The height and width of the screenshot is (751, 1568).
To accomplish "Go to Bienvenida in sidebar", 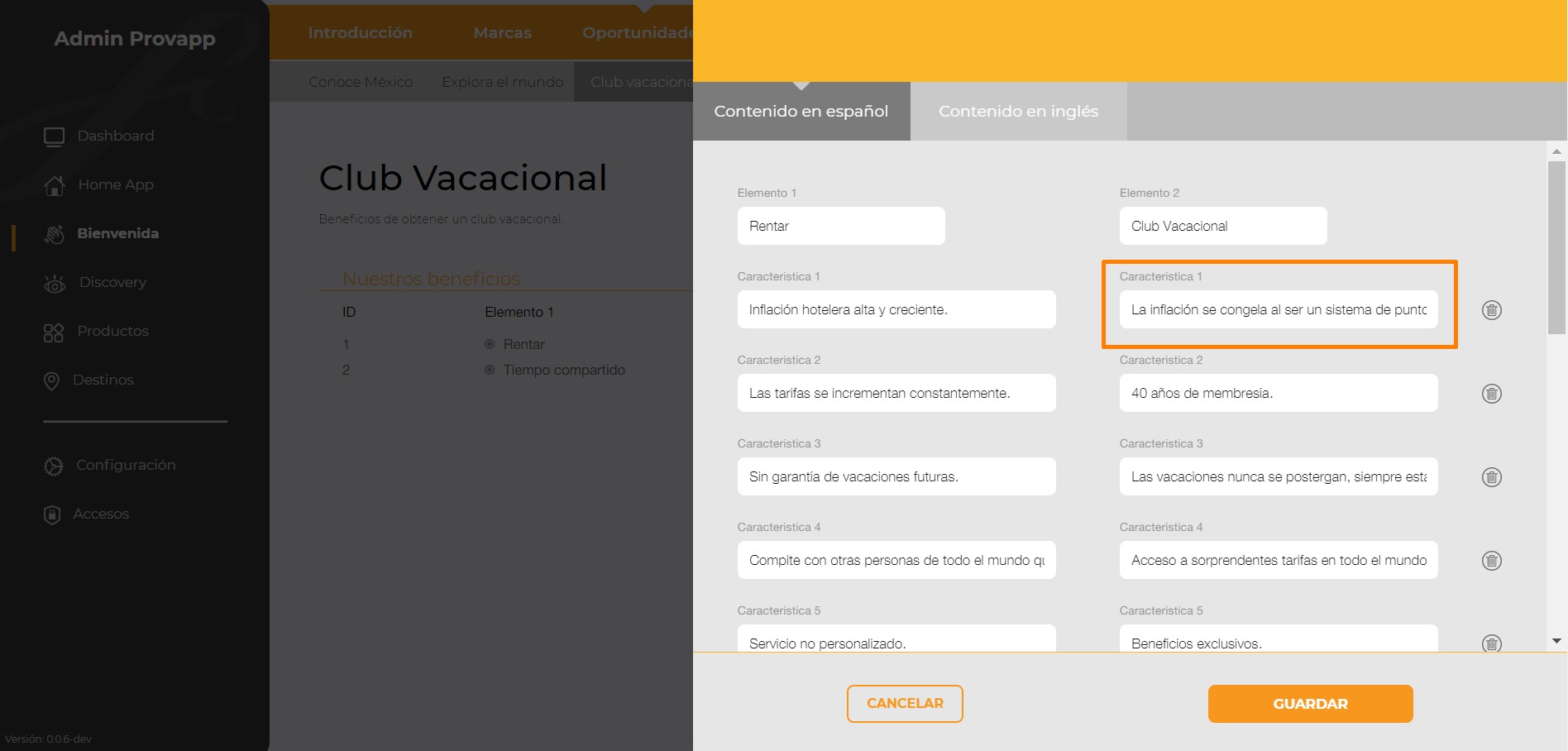I will [118, 233].
